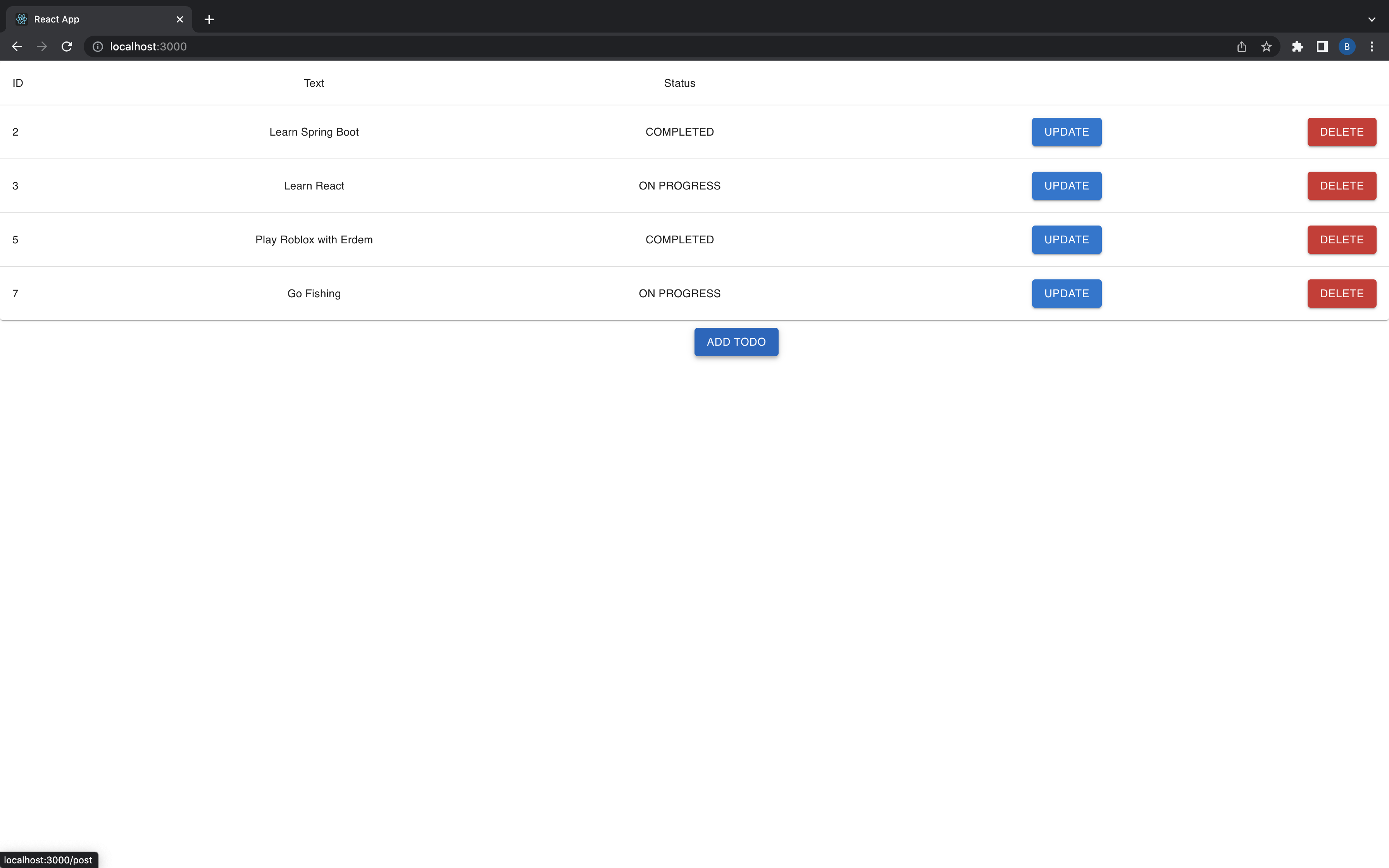Image resolution: width=1389 pixels, height=868 pixels.
Task: Click ADD TODO to create a task
Action: 736,341
